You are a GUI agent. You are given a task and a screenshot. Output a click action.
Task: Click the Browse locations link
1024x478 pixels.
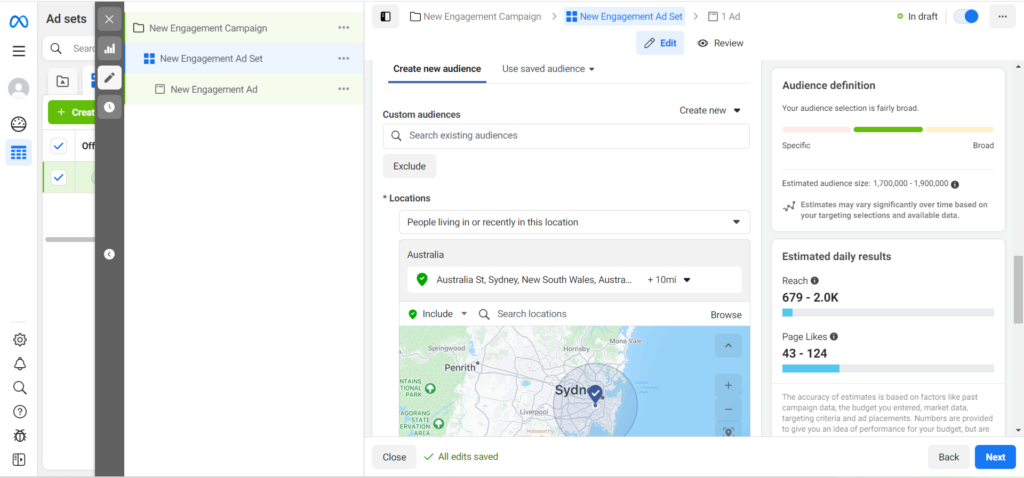coord(726,315)
